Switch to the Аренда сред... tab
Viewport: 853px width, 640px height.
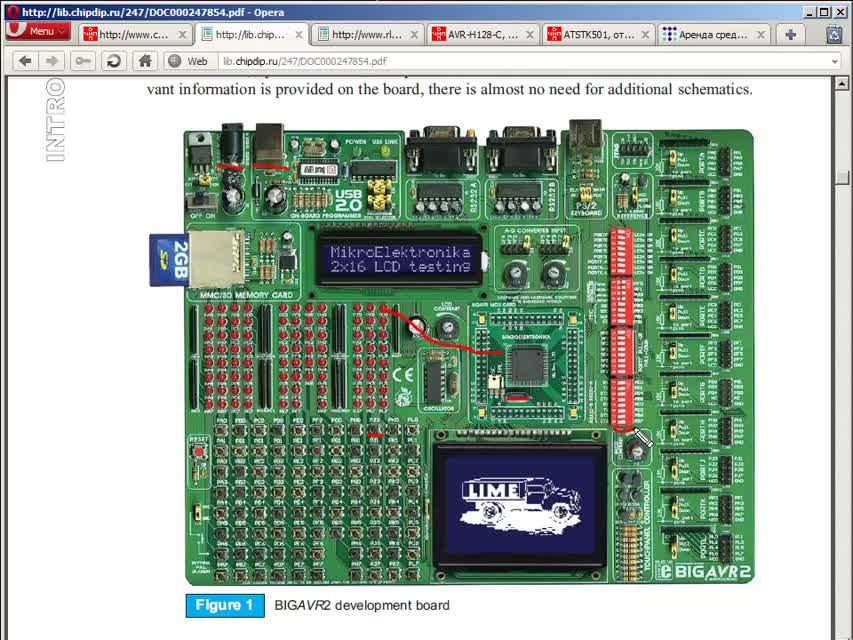[x=714, y=34]
